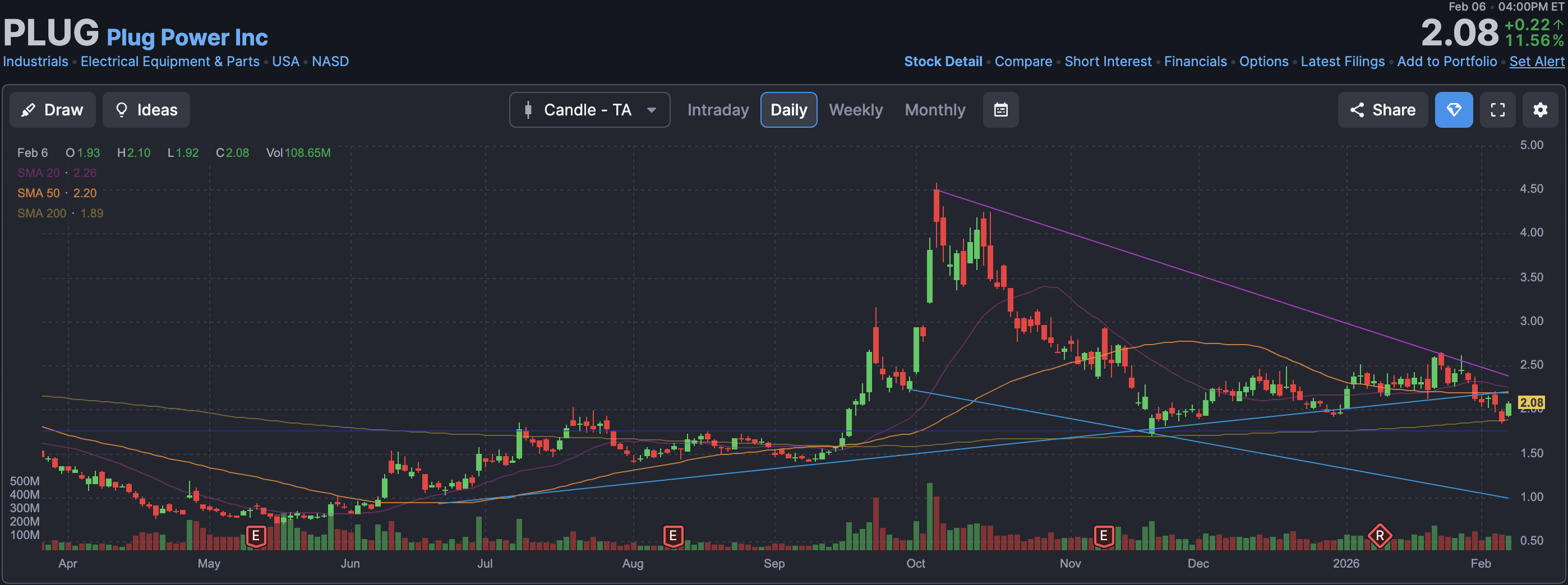The height and width of the screenshot is (585, 1568).
Task: Click the Feb 6 date in the OHLC readout
Action: pos(33,153)
